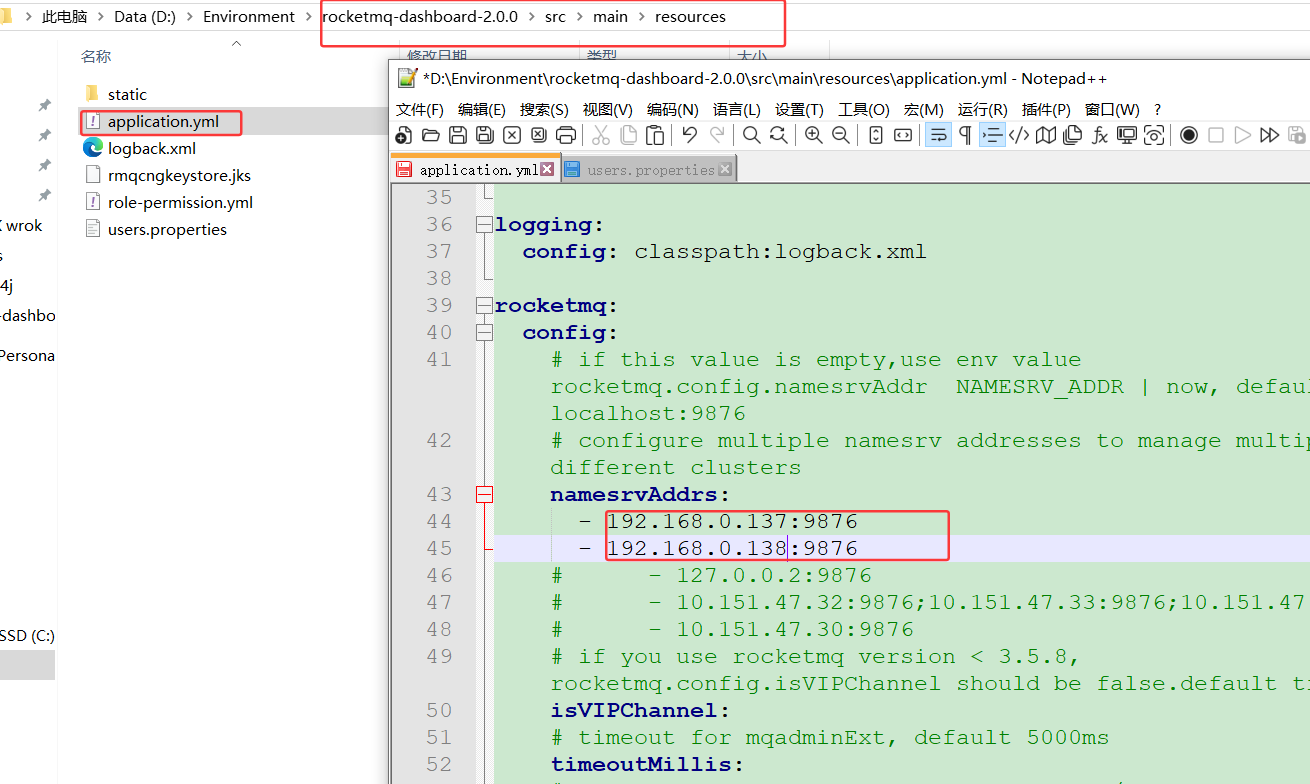Toggle indent guide display icon
Screen dimensions: 1310x784
coord(992,135)
